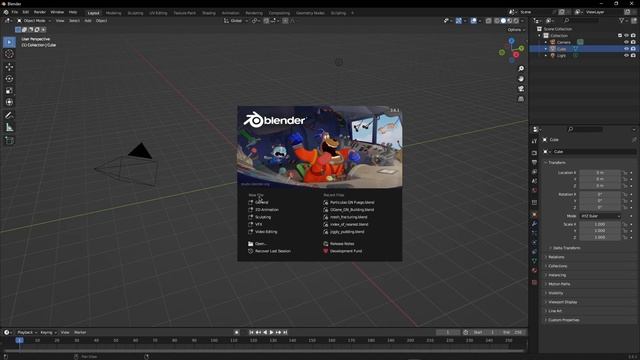Open the Object Data green triangle tab
The height and width of the screenshot is (360, 640).
point(534,261)
